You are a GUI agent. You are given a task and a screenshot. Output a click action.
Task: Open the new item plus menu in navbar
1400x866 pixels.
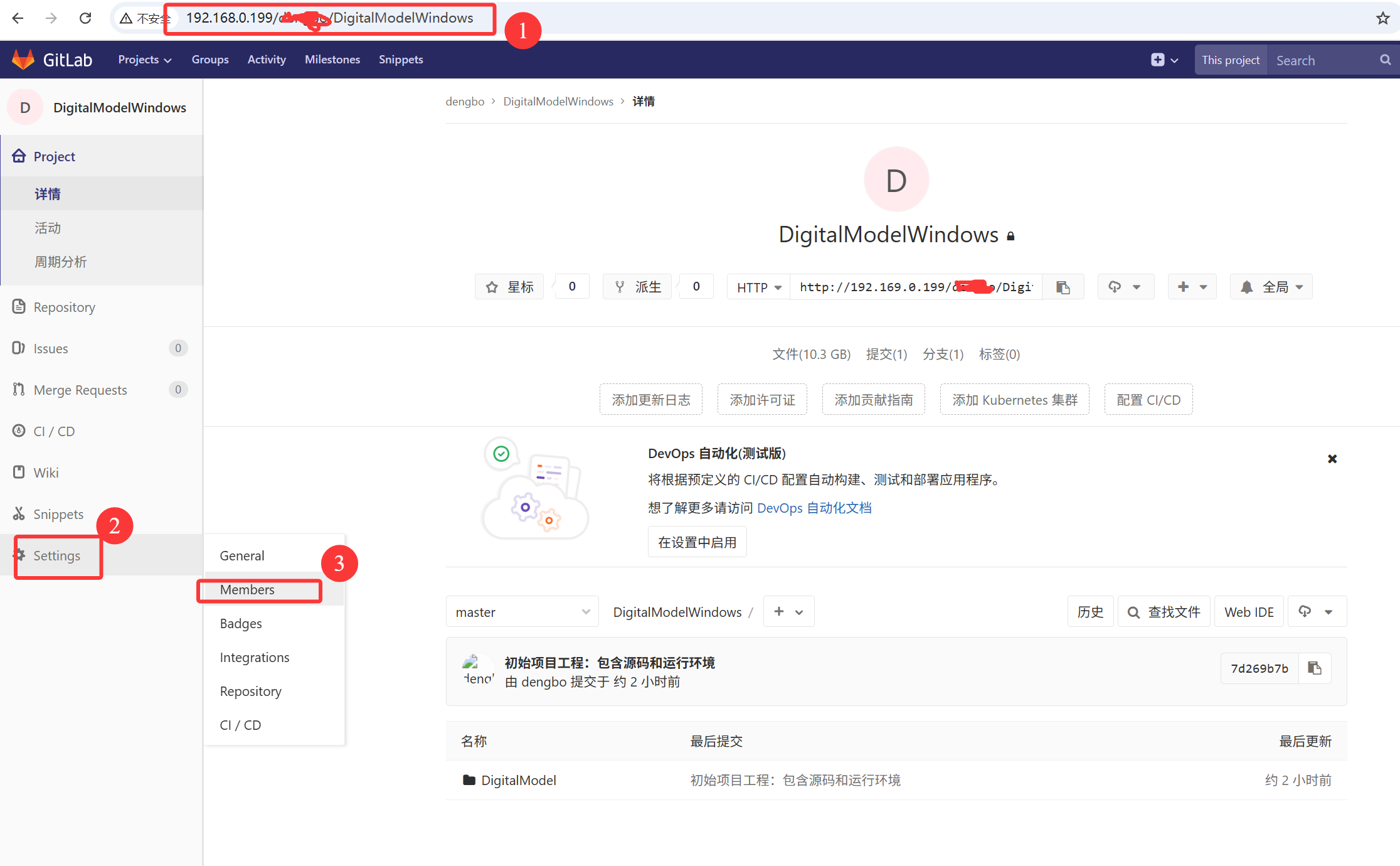point(1164,60)
